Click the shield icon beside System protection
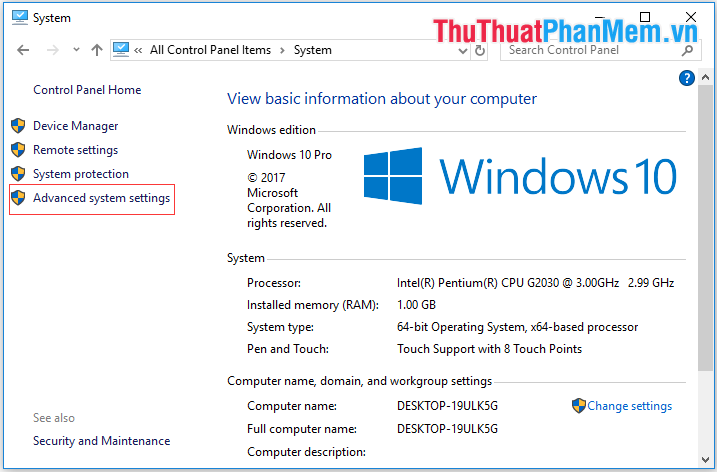The image size is (717, 472). click(18, 173)
